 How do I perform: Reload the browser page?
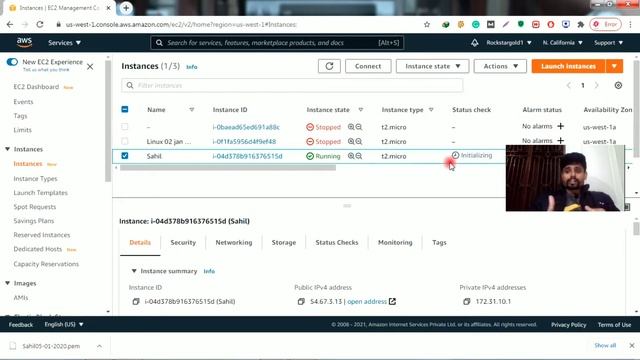click(40, 24)
